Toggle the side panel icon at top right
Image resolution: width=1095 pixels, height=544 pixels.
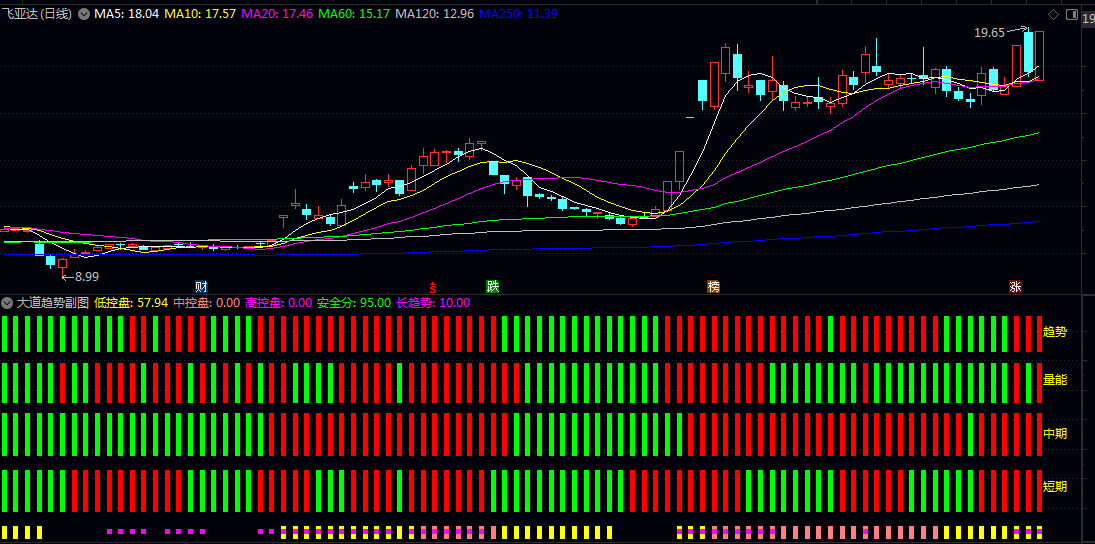pos(1071,14)
